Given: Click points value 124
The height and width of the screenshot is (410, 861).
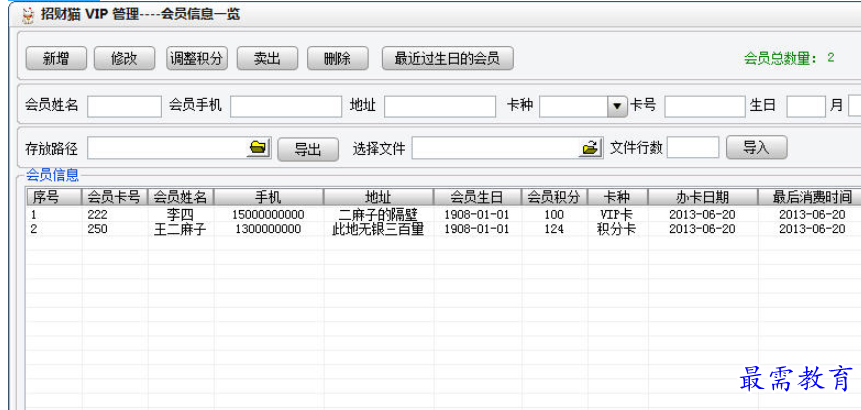Looking at the screenshot, I should tap(554, 229).
